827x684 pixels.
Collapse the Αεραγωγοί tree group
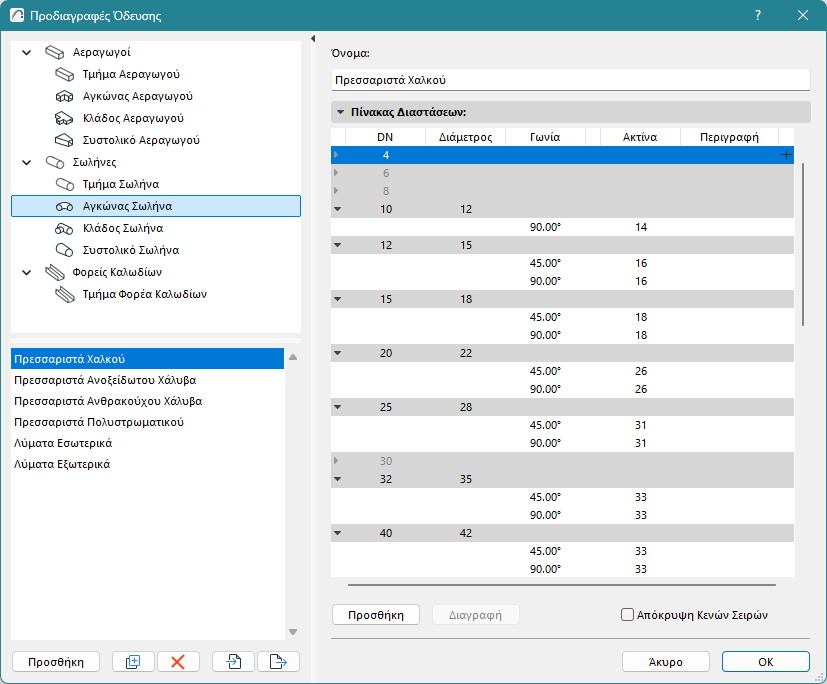click(27, 52)
